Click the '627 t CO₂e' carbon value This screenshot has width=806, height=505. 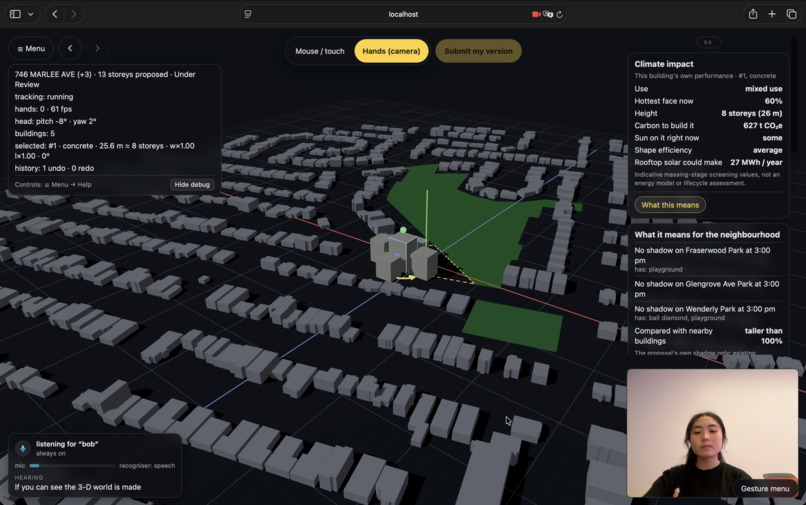point(762,125)
